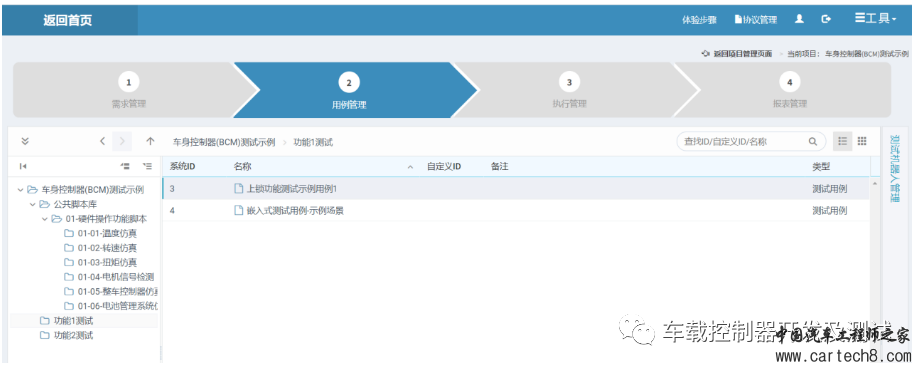
Task: Click the expand-all tree icon
Action: click(x=147, y=166)
